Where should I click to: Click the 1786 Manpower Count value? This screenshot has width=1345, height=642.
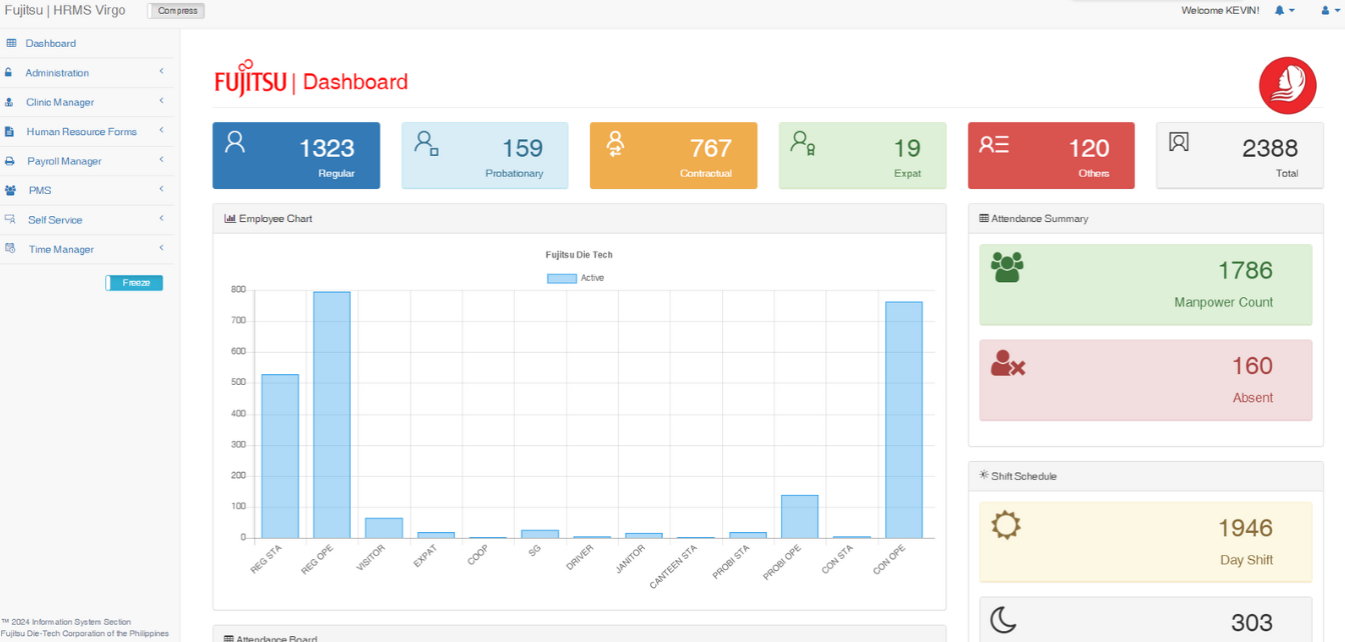[1245, 270]
